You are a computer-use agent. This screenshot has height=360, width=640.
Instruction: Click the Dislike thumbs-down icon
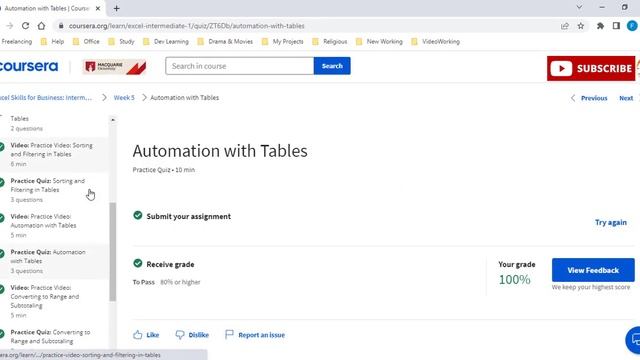click(180, 335)
